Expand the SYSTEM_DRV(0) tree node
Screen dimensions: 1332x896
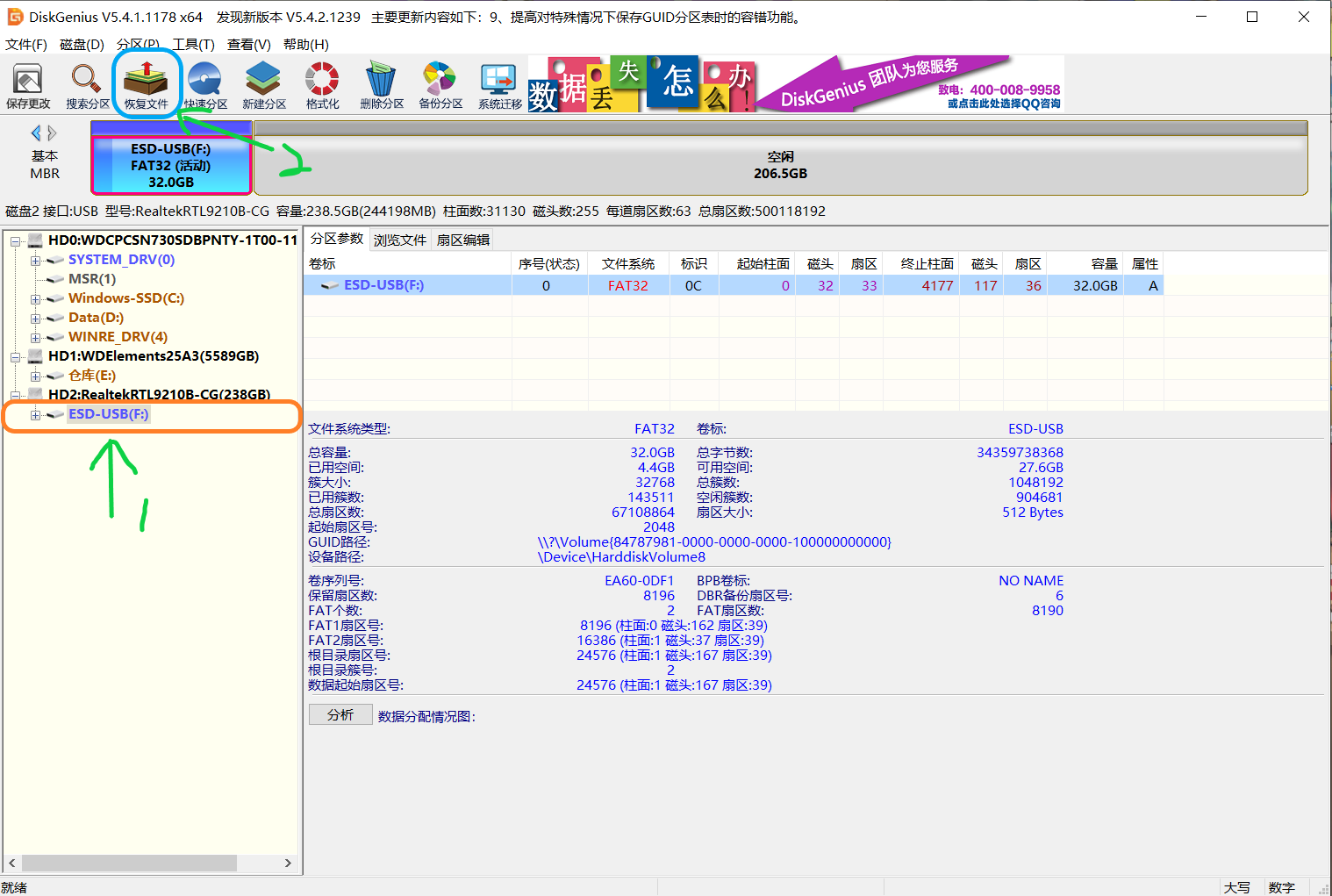[35, 260]
